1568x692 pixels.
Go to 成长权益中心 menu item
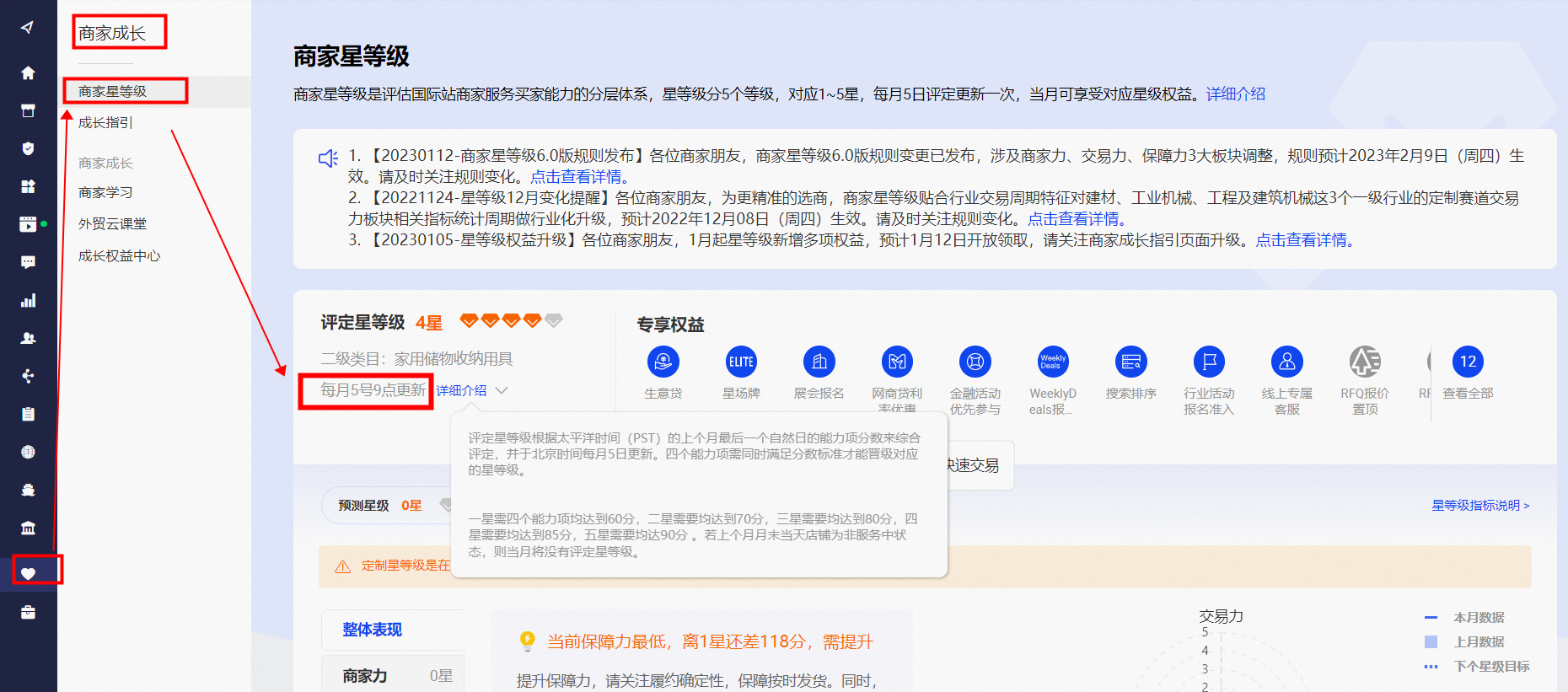click(119, 256)
